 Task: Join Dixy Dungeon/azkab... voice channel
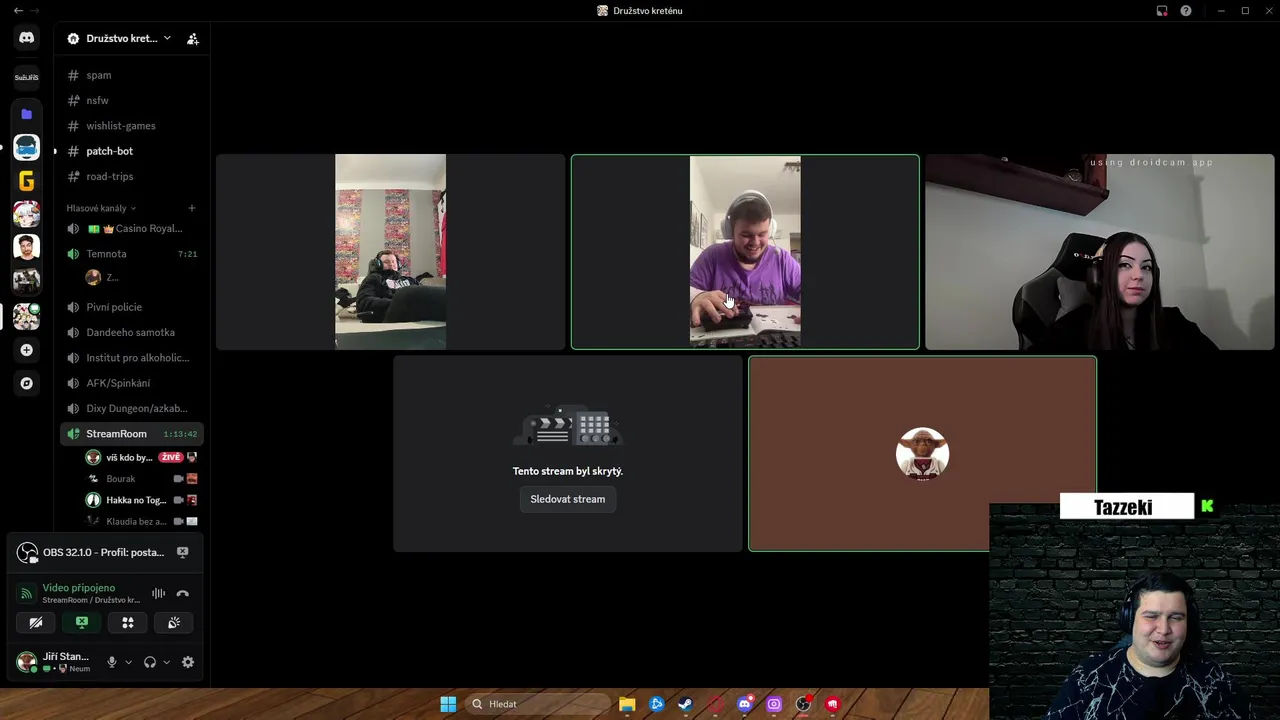pyautogui.click(x=132, y=408)
